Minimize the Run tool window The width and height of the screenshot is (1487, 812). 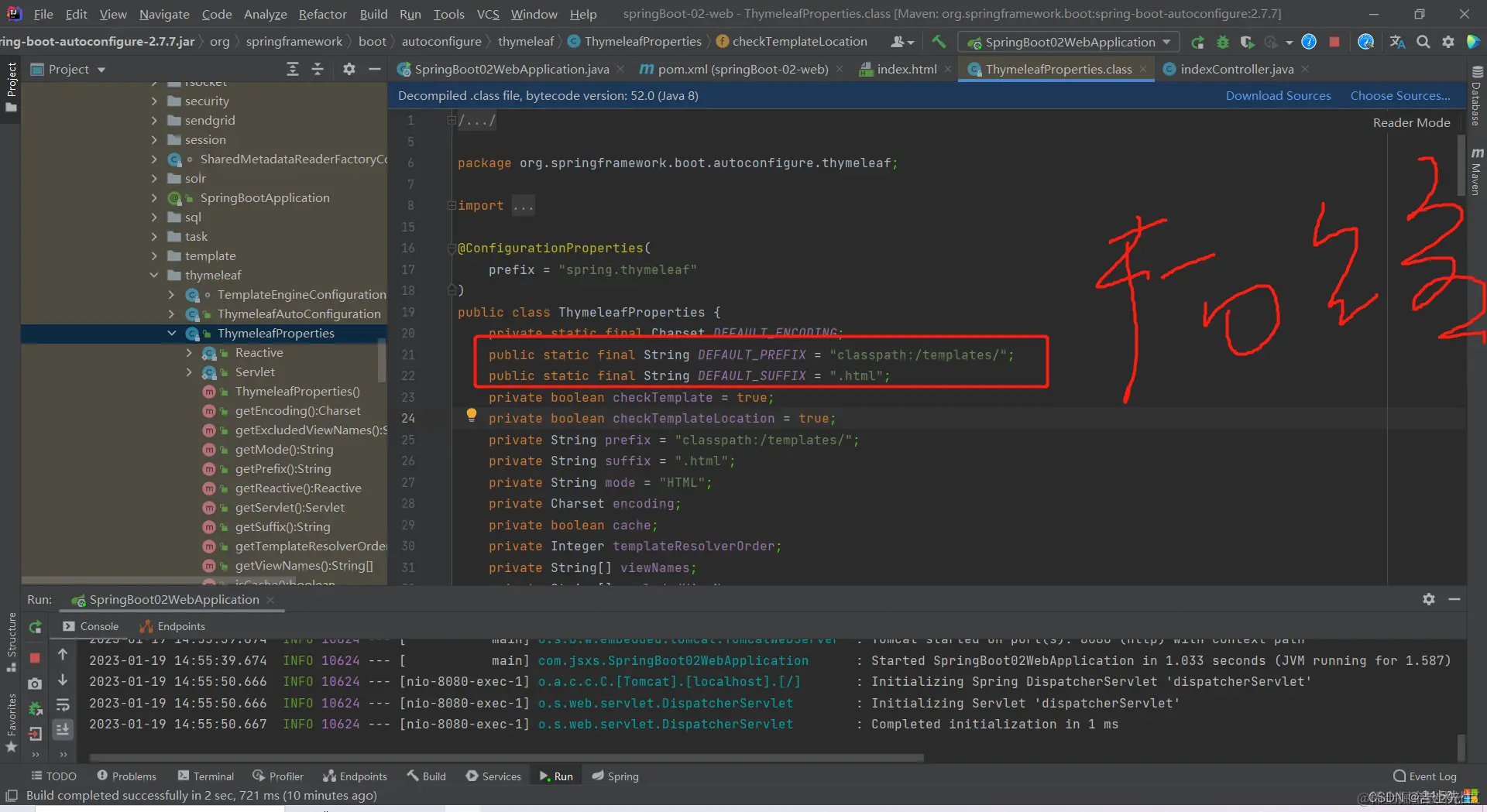point(1454,599)
